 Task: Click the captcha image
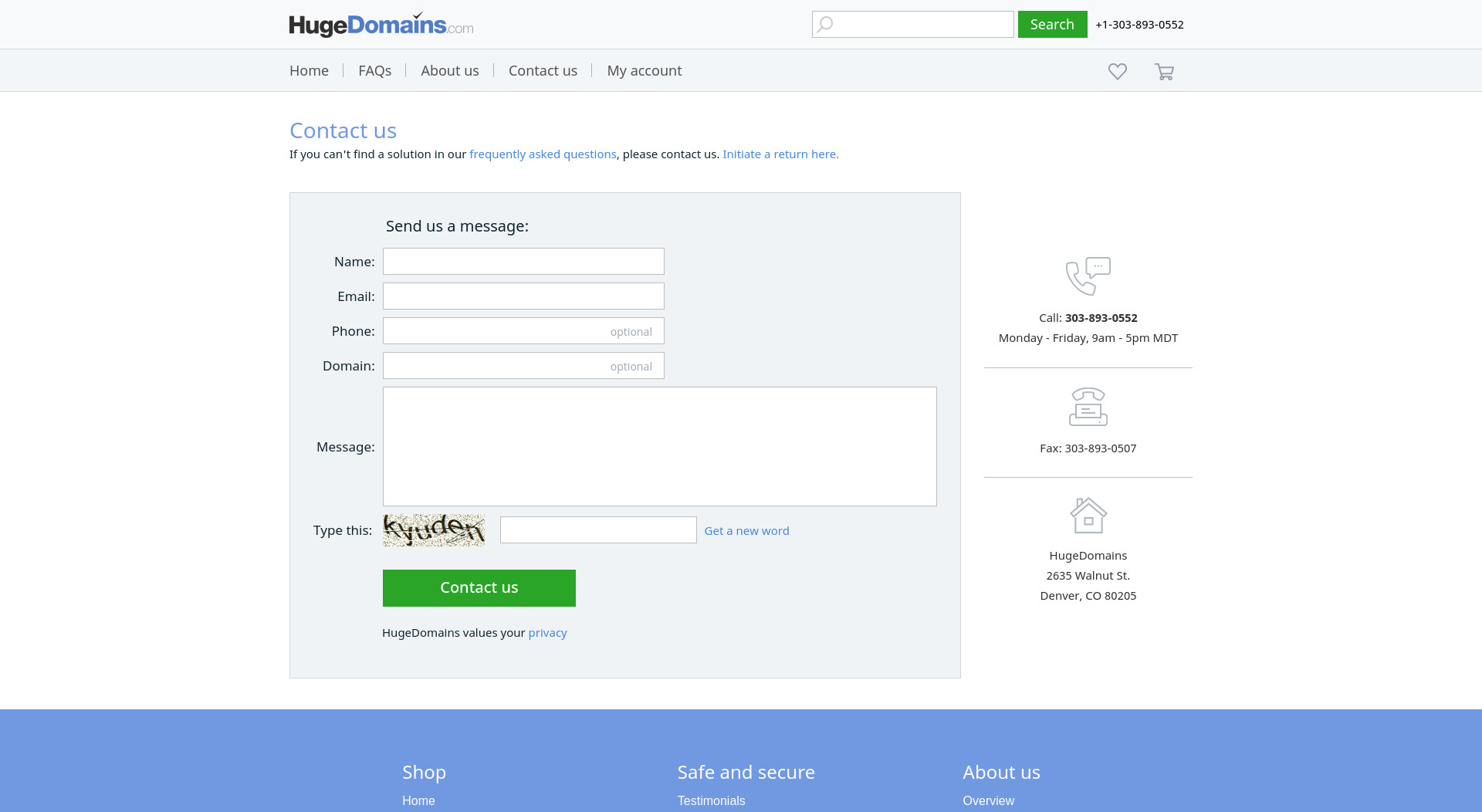tap(434, 530)
